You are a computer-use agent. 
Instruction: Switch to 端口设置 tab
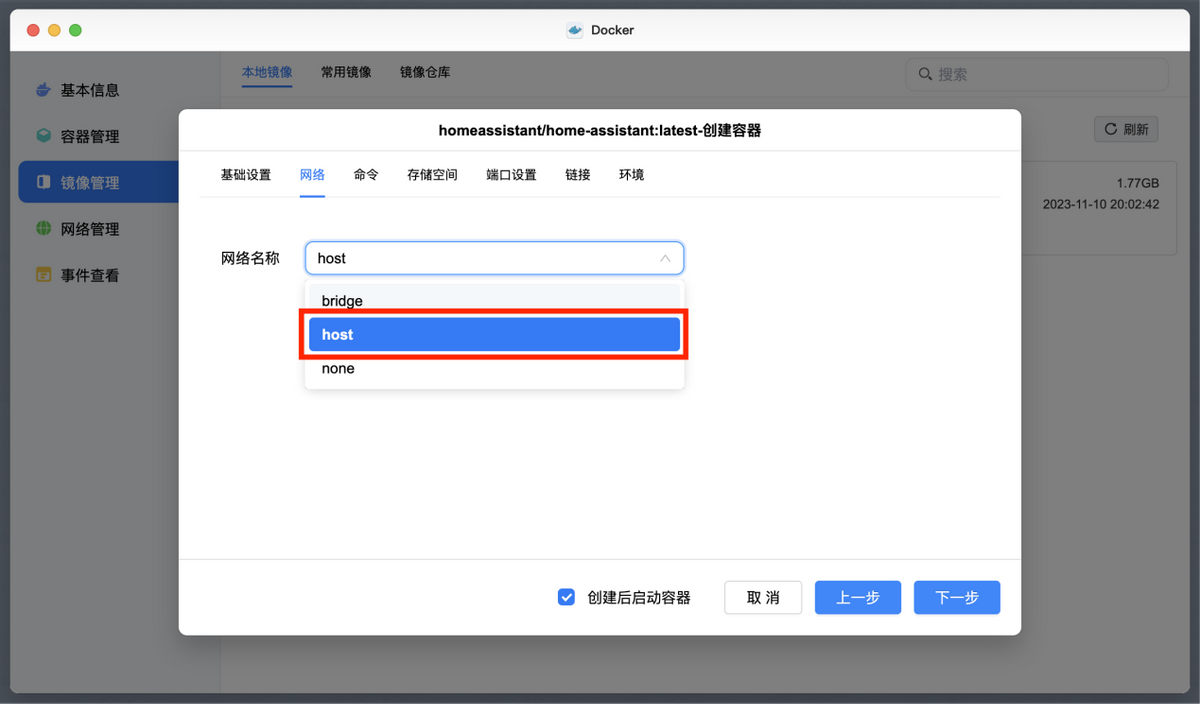tap(512, 175)
